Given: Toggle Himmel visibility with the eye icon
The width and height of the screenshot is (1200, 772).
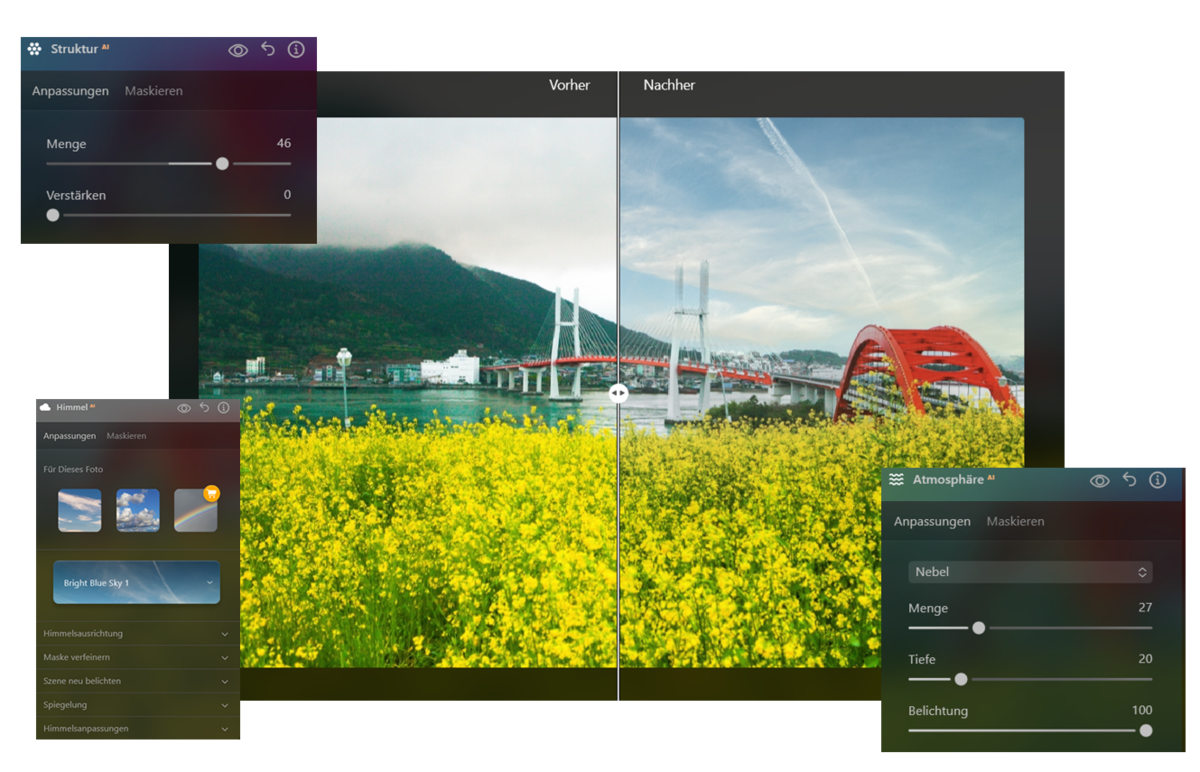Looking at the screenshot, I should coord(184,407).
